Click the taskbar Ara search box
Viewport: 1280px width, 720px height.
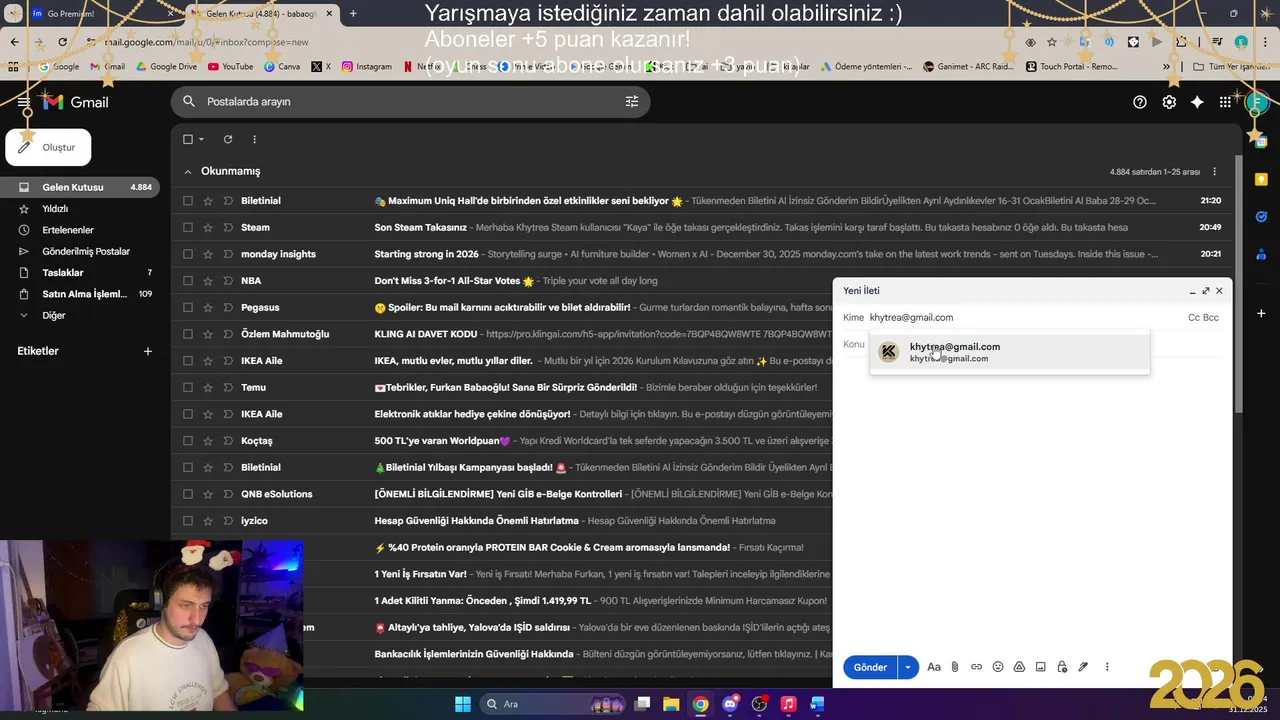click(554, 704)
